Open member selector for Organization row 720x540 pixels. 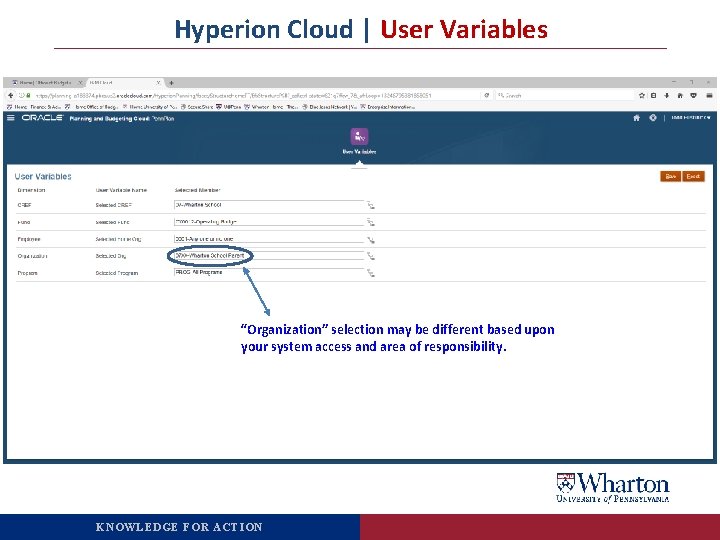(x=371, y=256)
